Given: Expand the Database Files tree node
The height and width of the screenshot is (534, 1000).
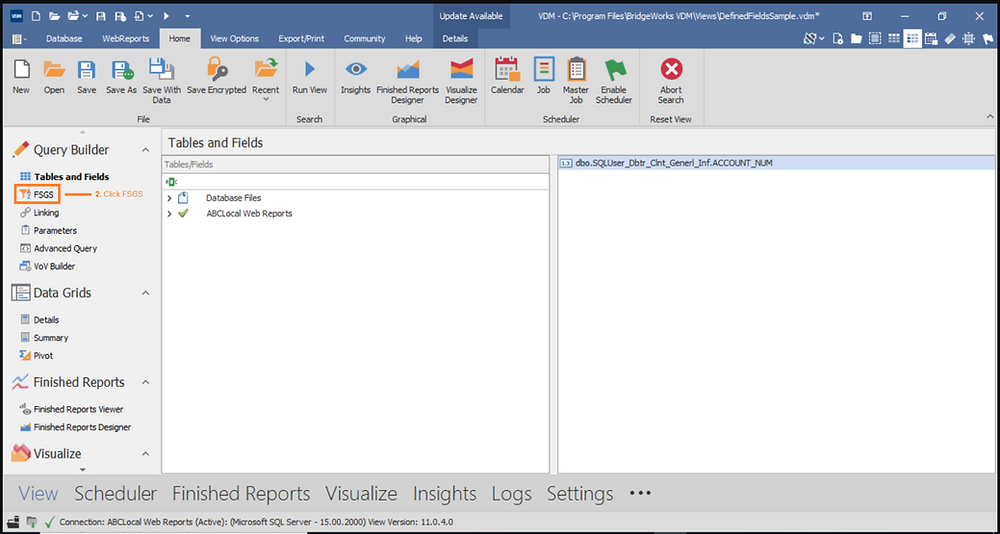Looking at the screenshot, I should (x=169, y=198).
